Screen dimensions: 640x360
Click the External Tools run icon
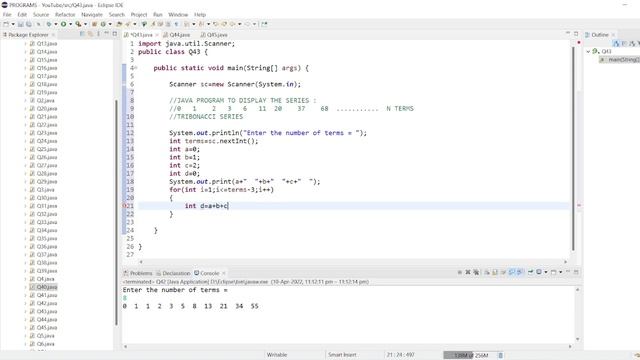pos(78,24)
